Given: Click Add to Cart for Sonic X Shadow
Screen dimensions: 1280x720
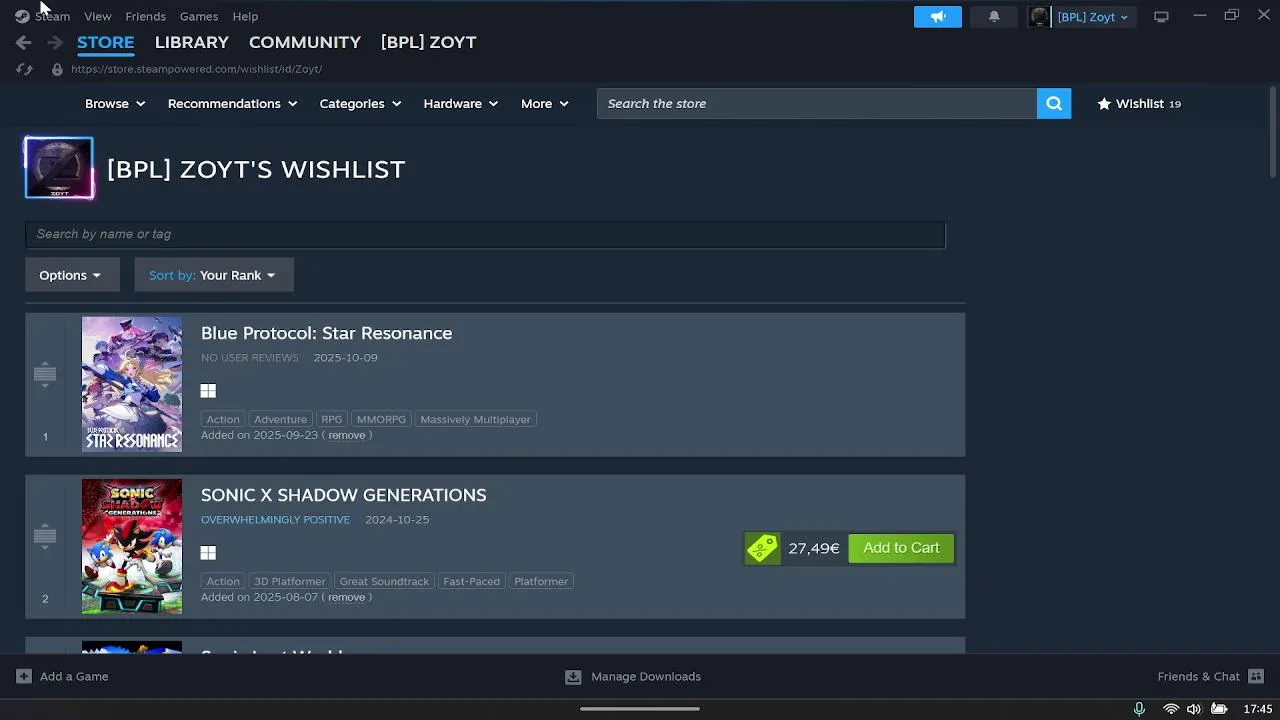Looking at the screenshot, I should [901, 548].
